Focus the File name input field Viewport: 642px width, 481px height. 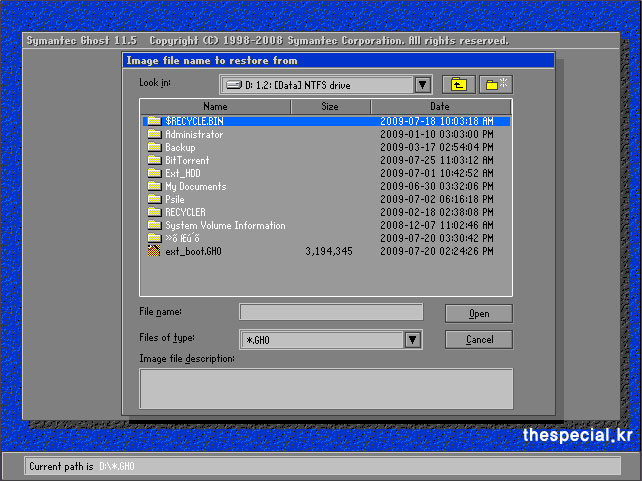coord(331,312)
